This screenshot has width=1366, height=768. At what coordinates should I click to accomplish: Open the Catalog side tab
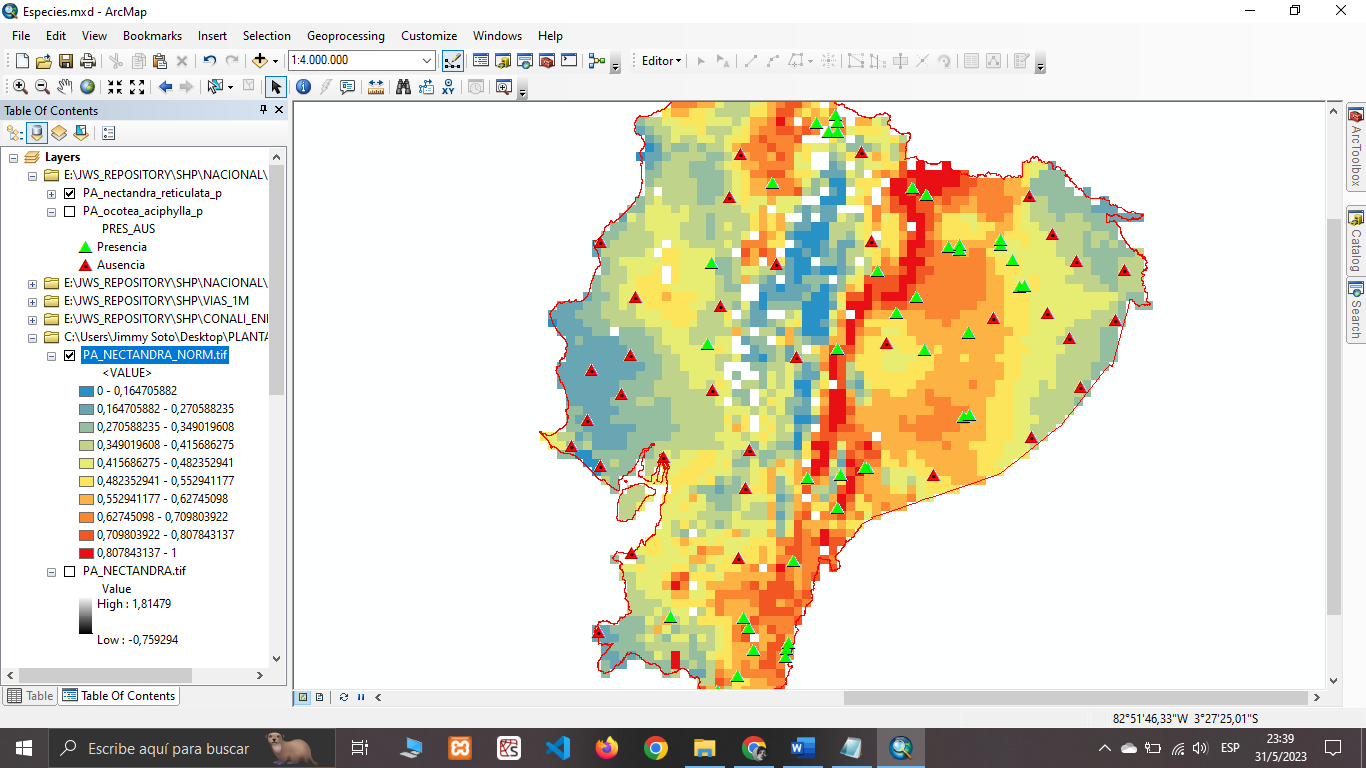click(1356, 242)
